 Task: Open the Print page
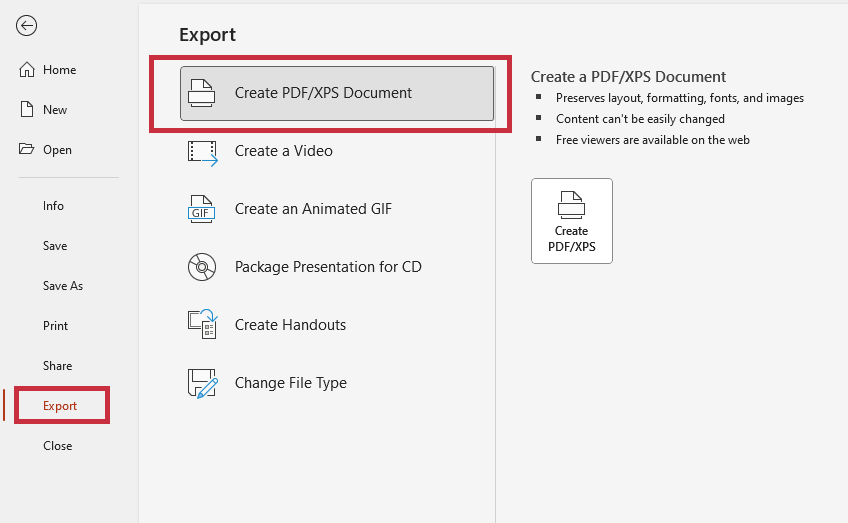(x=56, y=326)
